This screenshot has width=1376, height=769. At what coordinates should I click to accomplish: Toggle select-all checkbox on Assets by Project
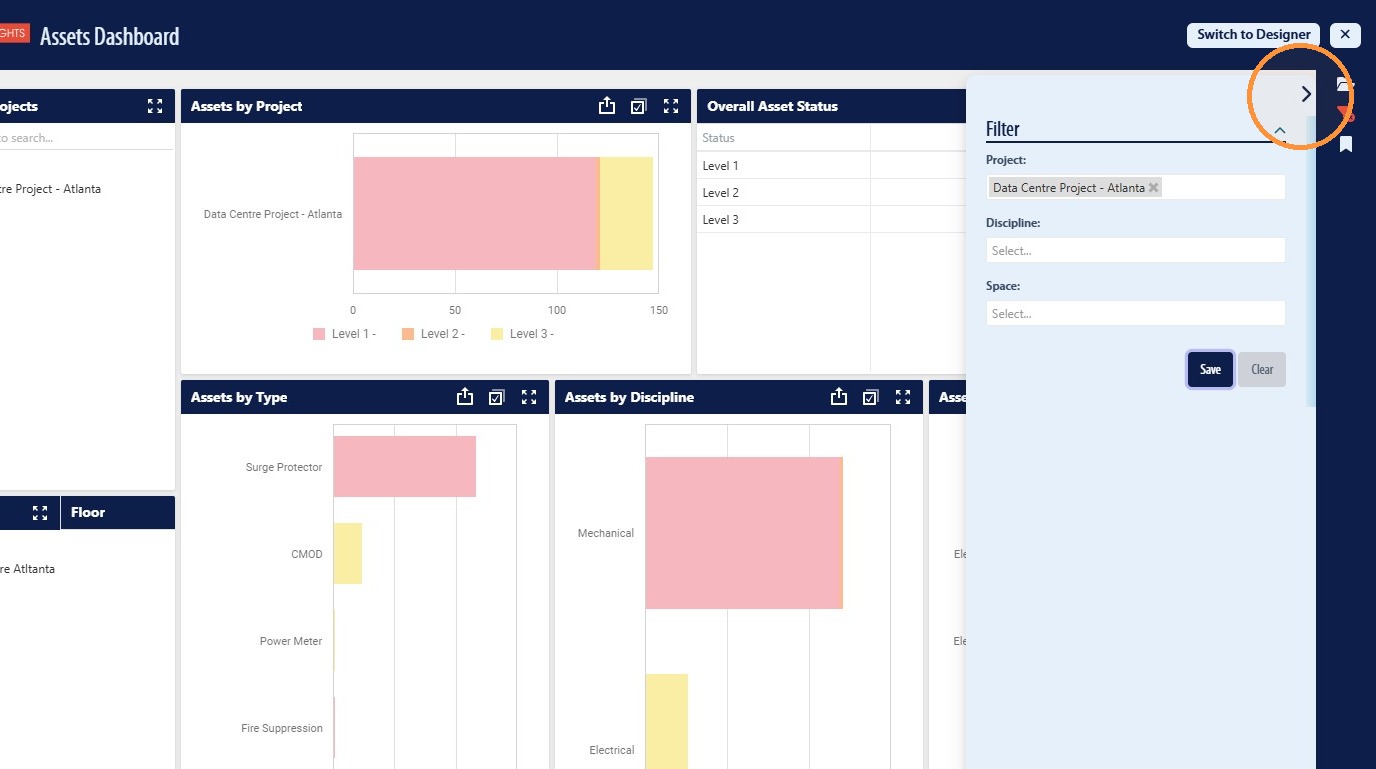tap(639, 106)
